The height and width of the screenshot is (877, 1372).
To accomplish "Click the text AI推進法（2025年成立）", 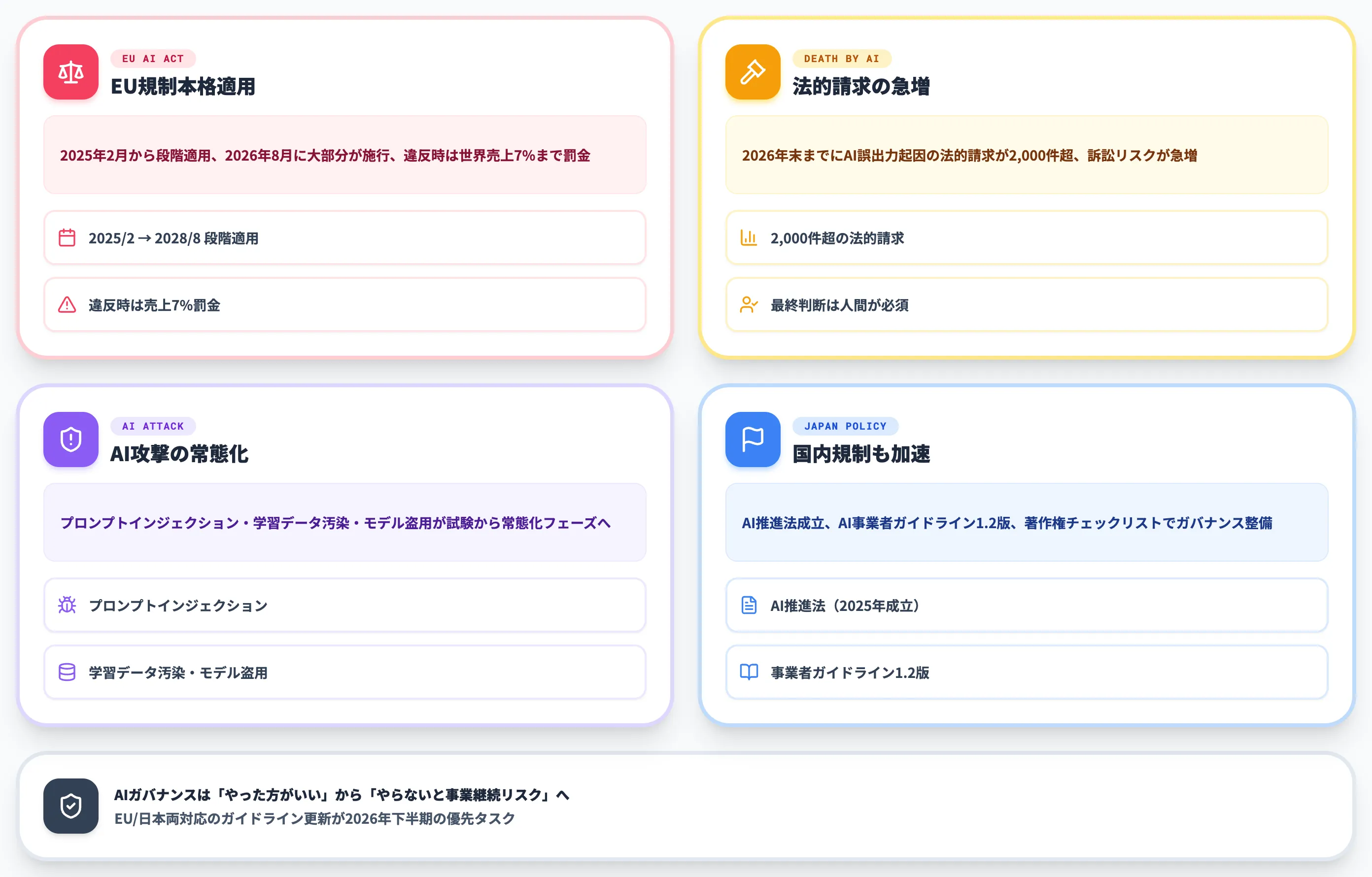I will point(845,606).
